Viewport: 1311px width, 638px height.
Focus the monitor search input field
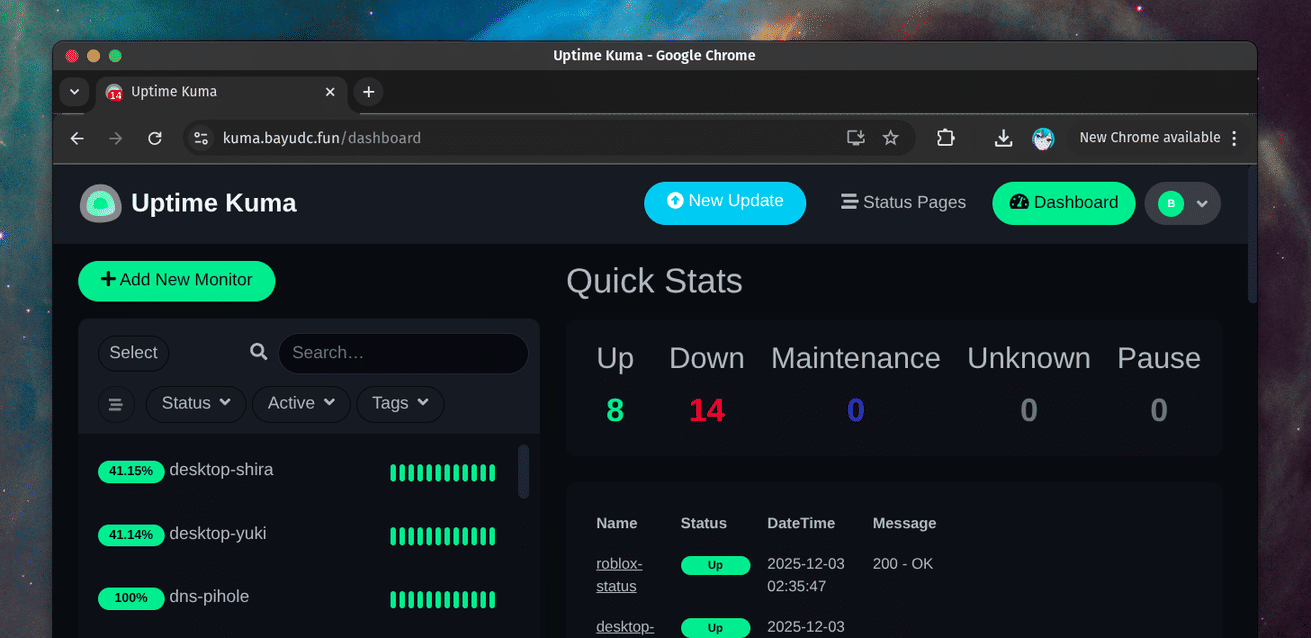pyautogui.click(x=405, y=353)
